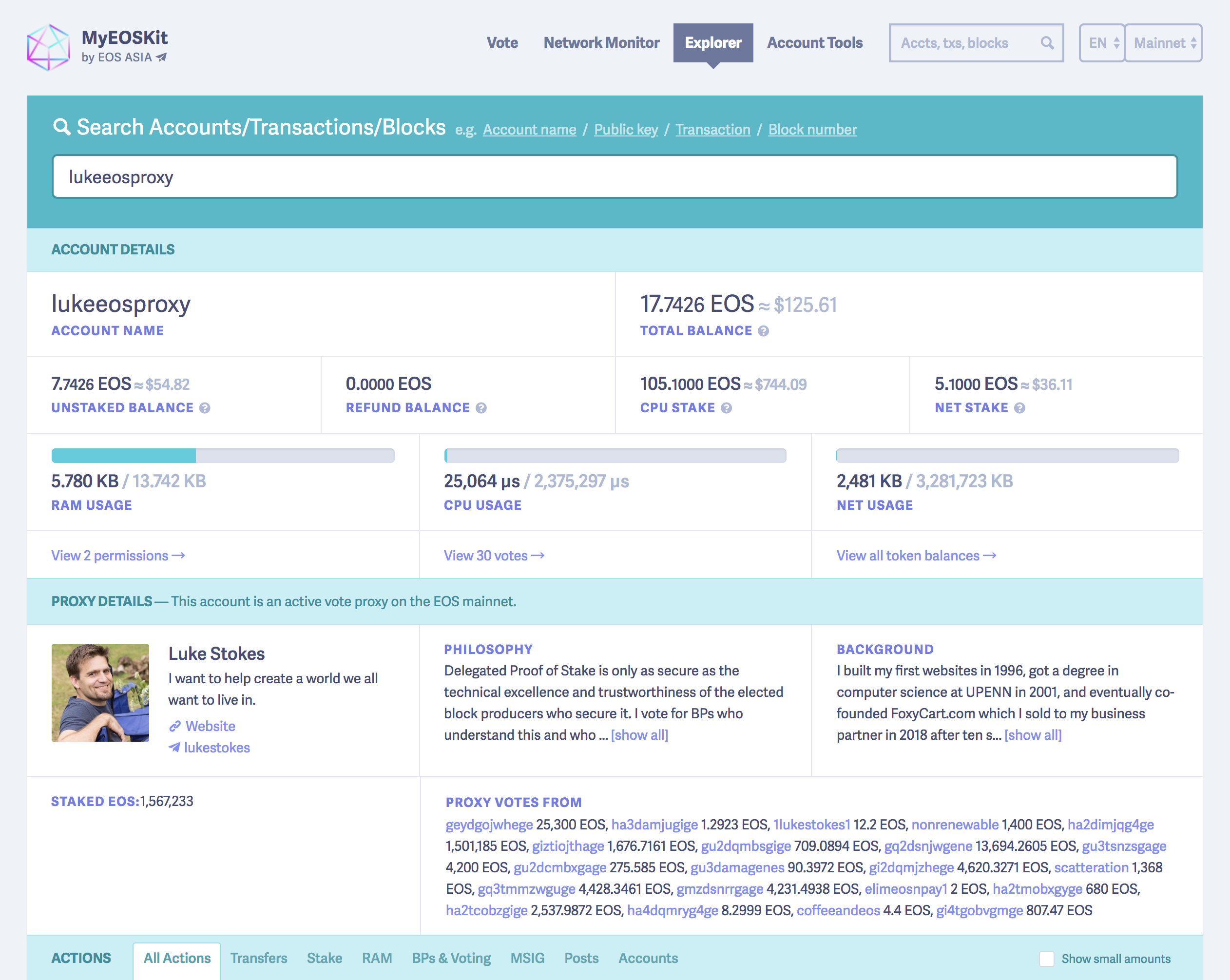This screenshot has height=980, width=1230.
Task: Click the search magnifier icon in header
Action: tap(1046, 43)
